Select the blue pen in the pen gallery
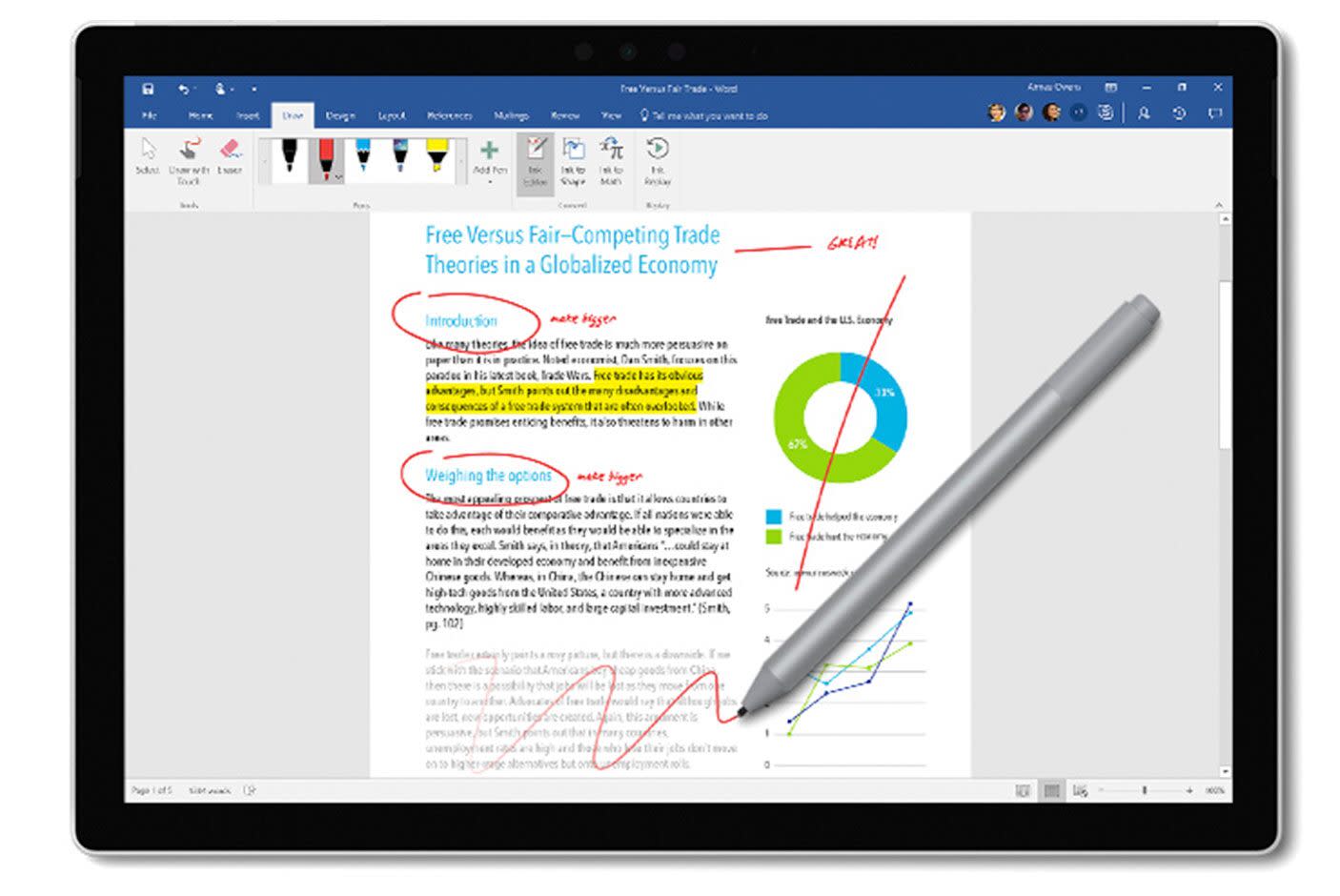This screenshot has width=1340, height=896. coord(362,155)
